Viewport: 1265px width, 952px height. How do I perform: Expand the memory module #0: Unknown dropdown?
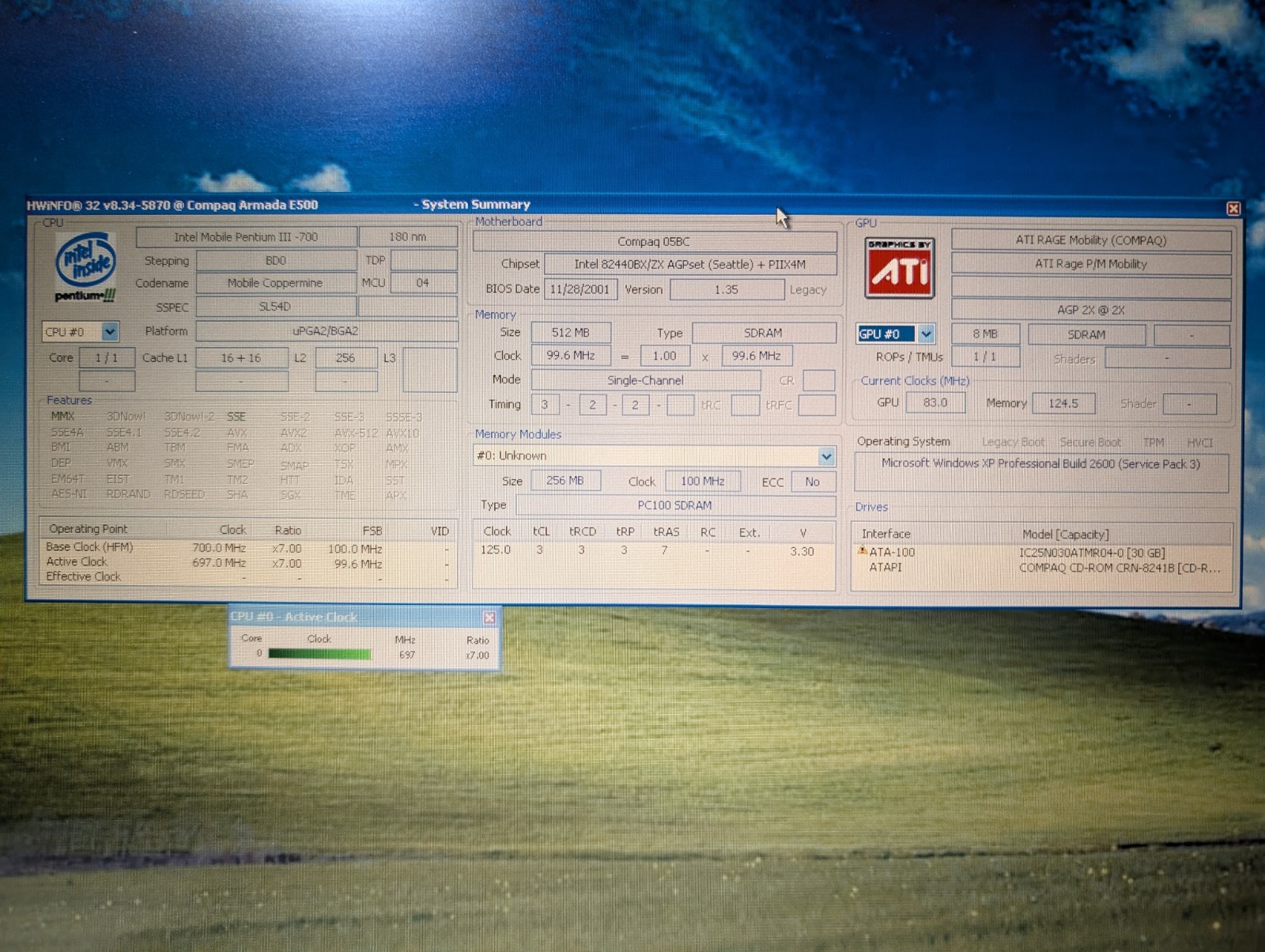tap(826, 456)
